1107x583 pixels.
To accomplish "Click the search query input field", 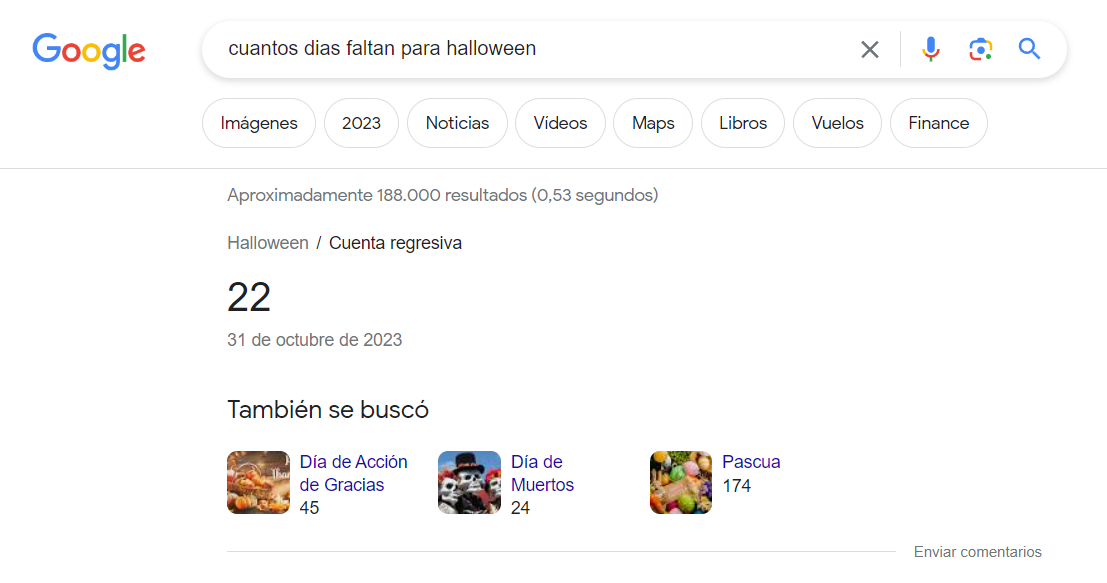I will pos(530,49).
